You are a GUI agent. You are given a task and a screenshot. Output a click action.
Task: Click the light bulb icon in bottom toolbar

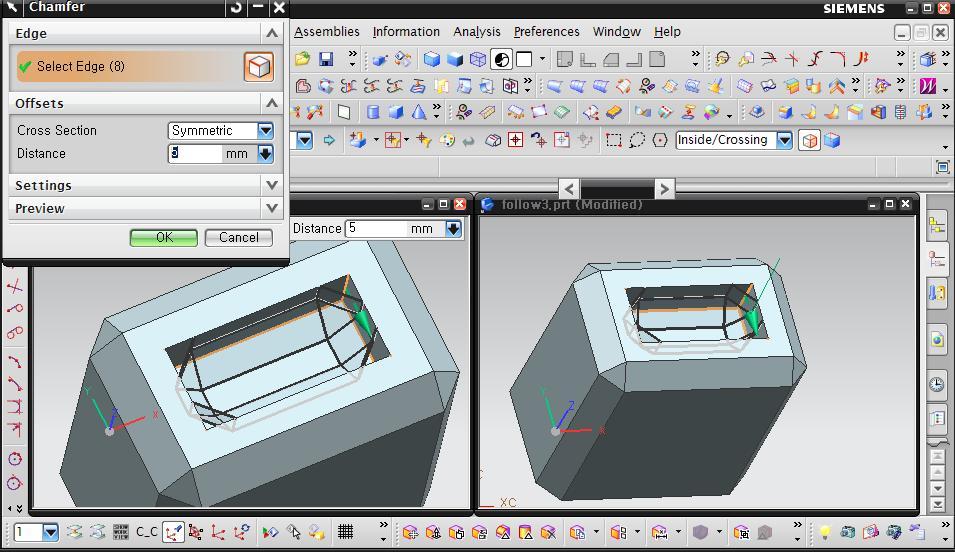(x=825, y=532)
